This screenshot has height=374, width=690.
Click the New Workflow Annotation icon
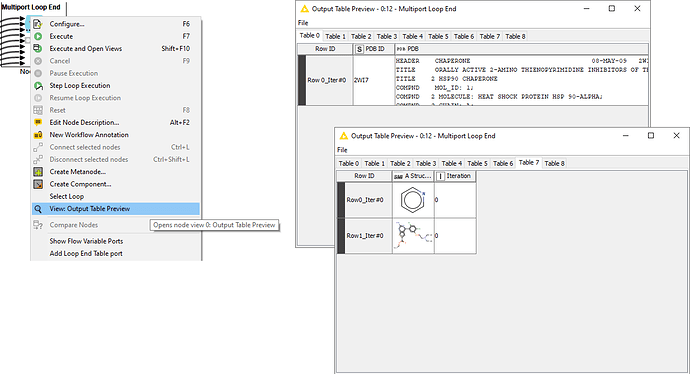coord(38,135)
